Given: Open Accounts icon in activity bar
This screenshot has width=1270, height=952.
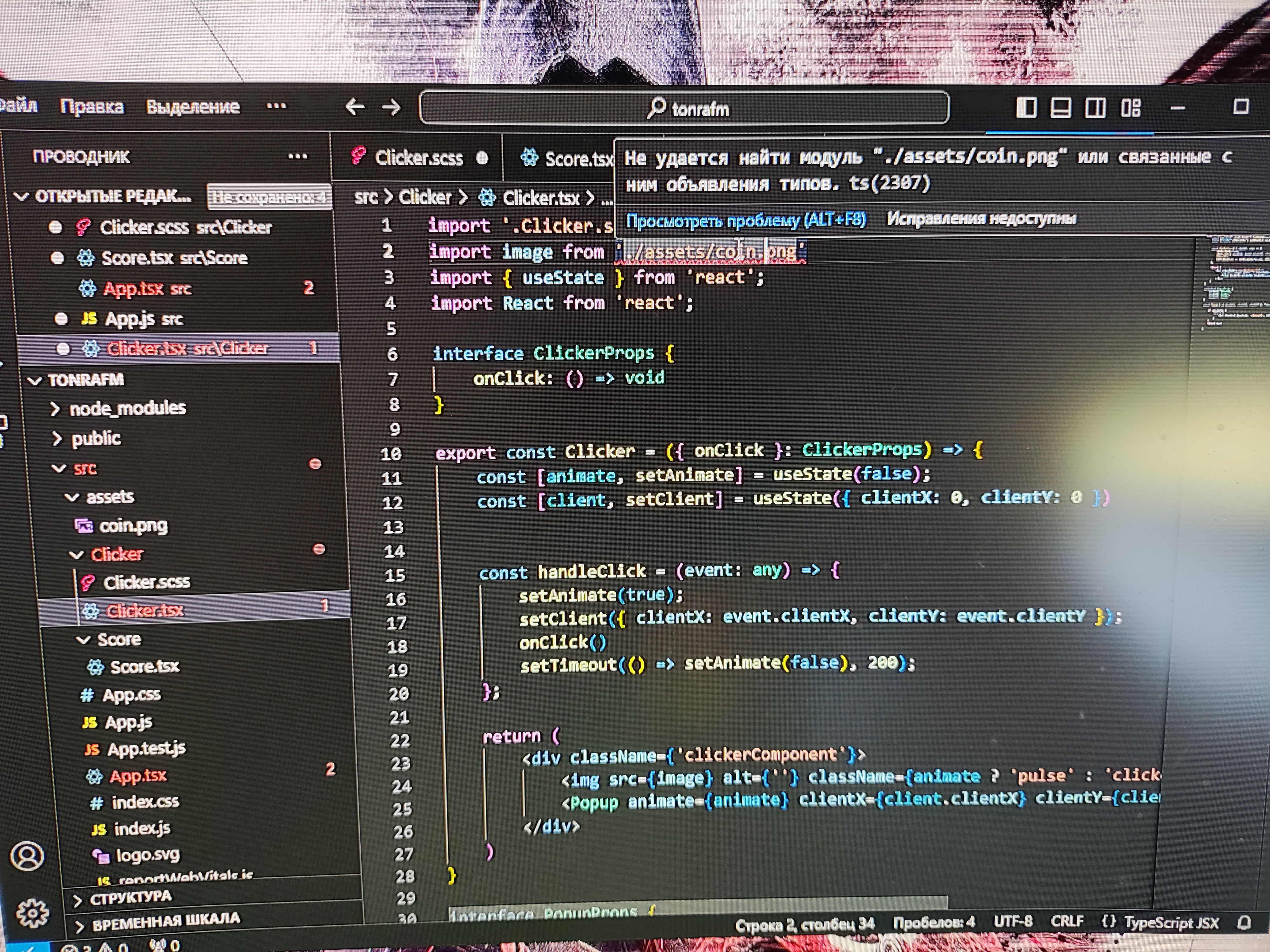Looking at the screenshot, I should [x=27, y=857].
